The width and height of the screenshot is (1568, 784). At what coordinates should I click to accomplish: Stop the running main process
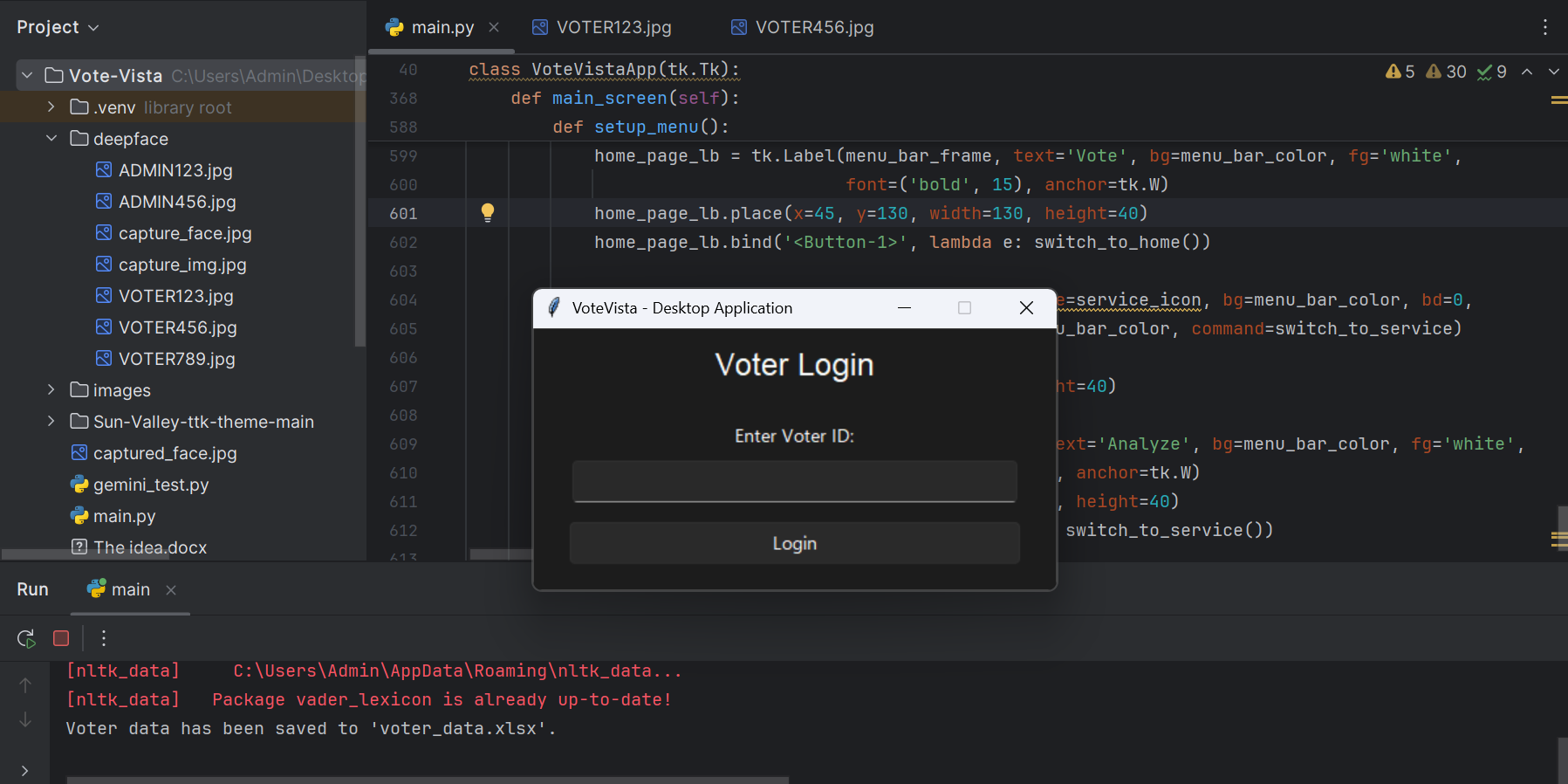click(x=61, y=638)
